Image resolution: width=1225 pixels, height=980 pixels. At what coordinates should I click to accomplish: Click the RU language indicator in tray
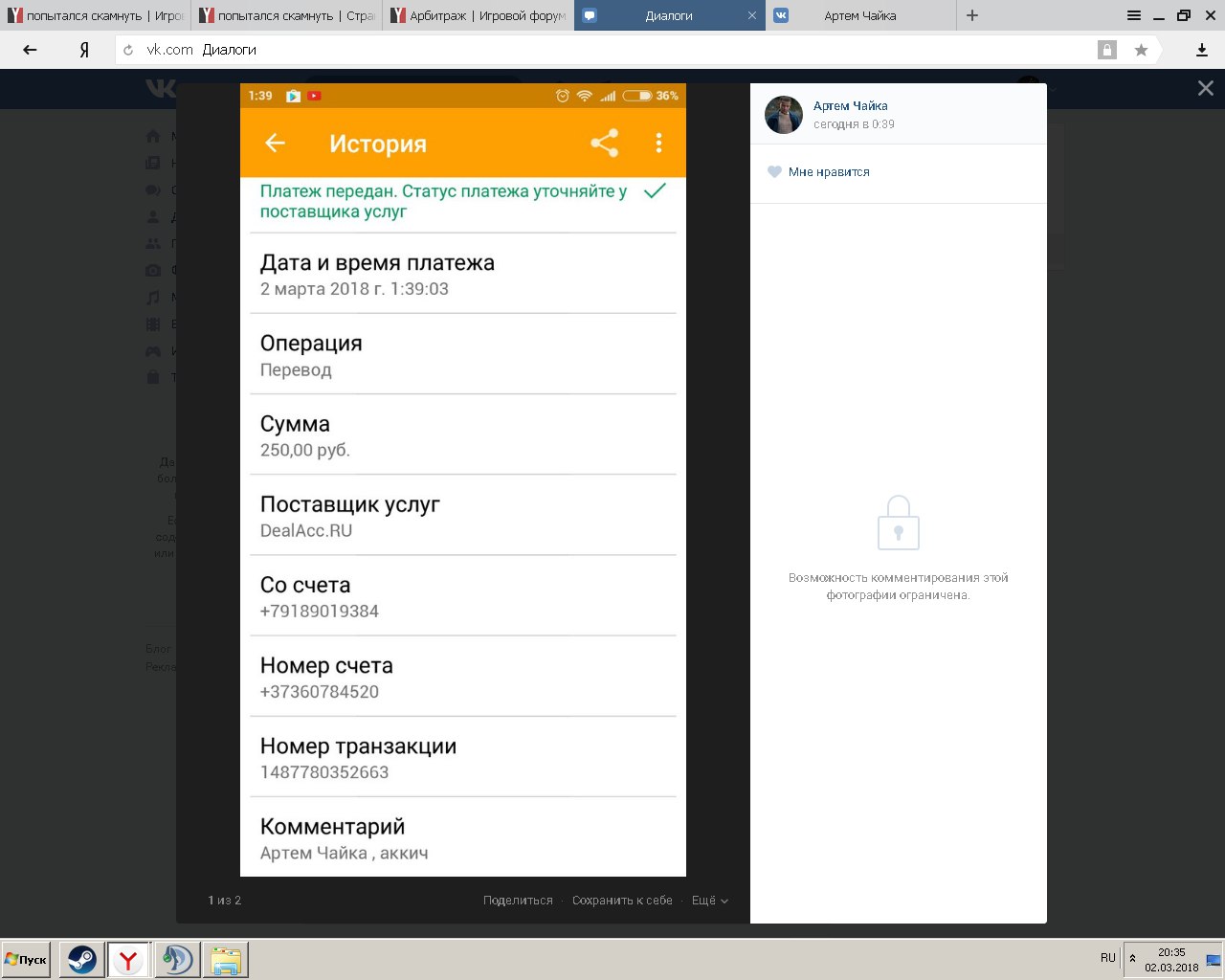[1108, 958]
